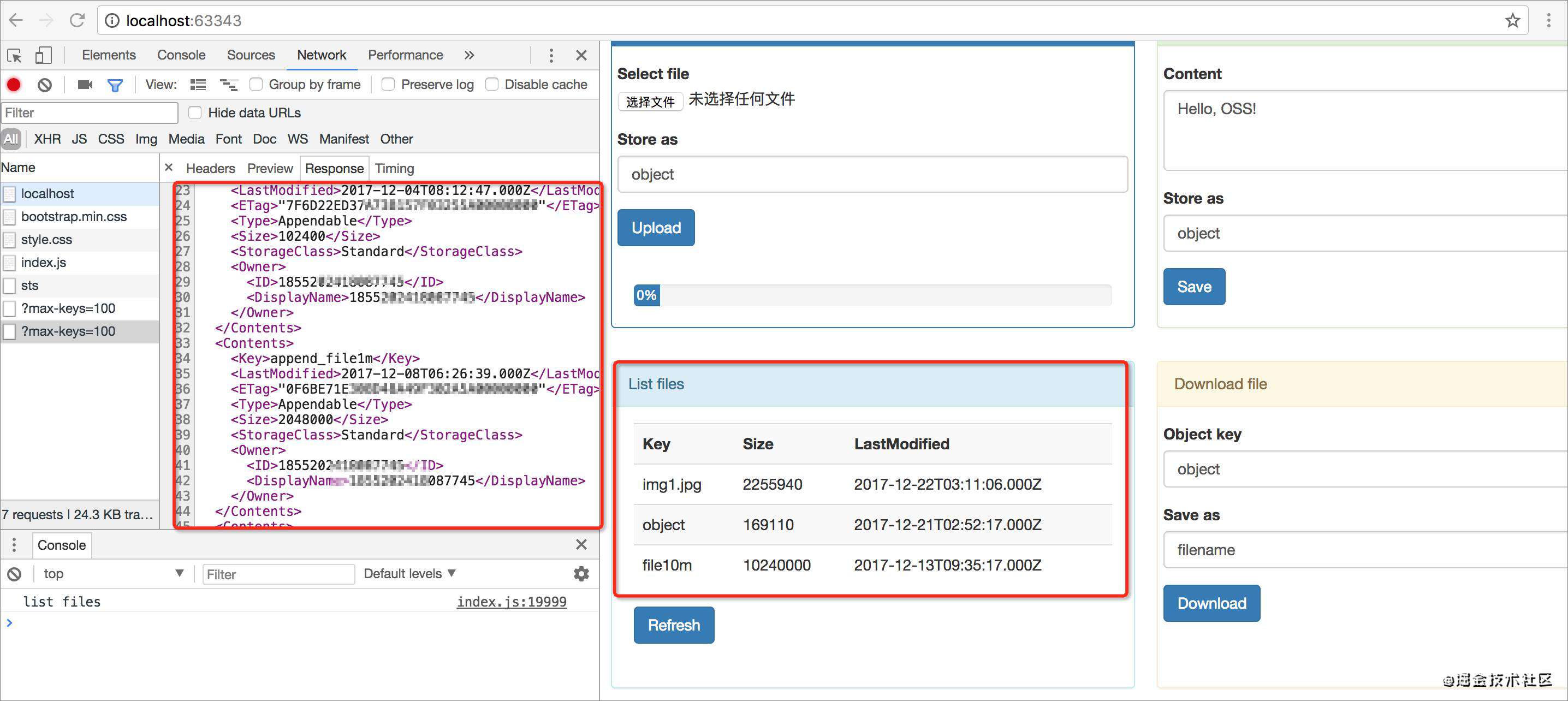Select the localhost request row
The height and width of the screenshot is (701, 1568).
80,193
